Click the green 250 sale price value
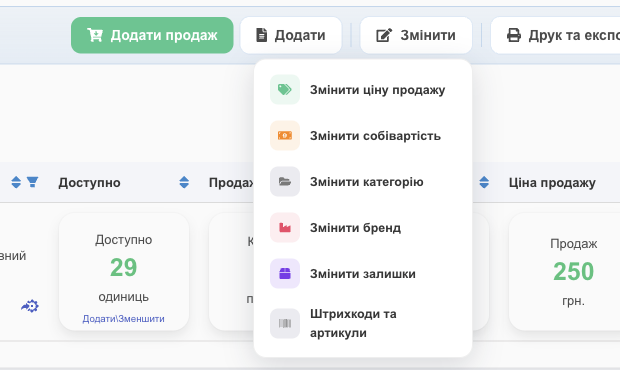Viewport: 620px width, 370px height. click(573, 272)
